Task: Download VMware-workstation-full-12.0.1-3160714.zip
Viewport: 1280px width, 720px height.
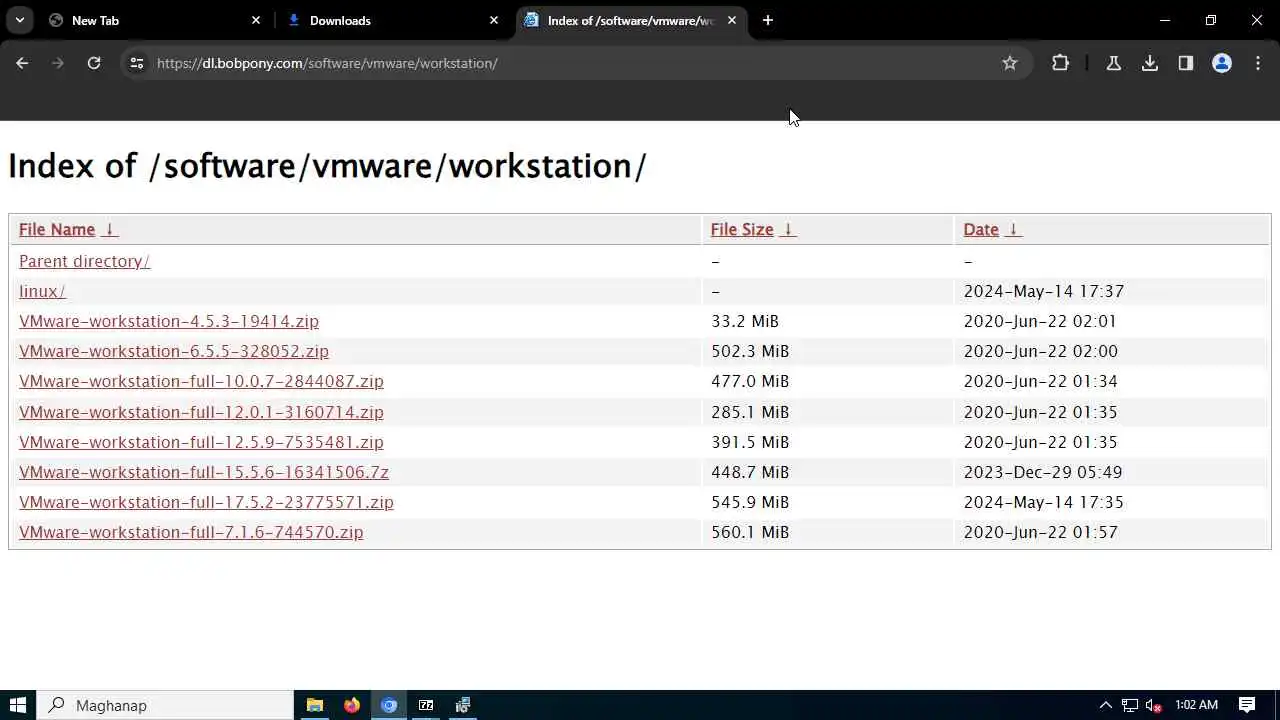Action: tap(201, 412)
